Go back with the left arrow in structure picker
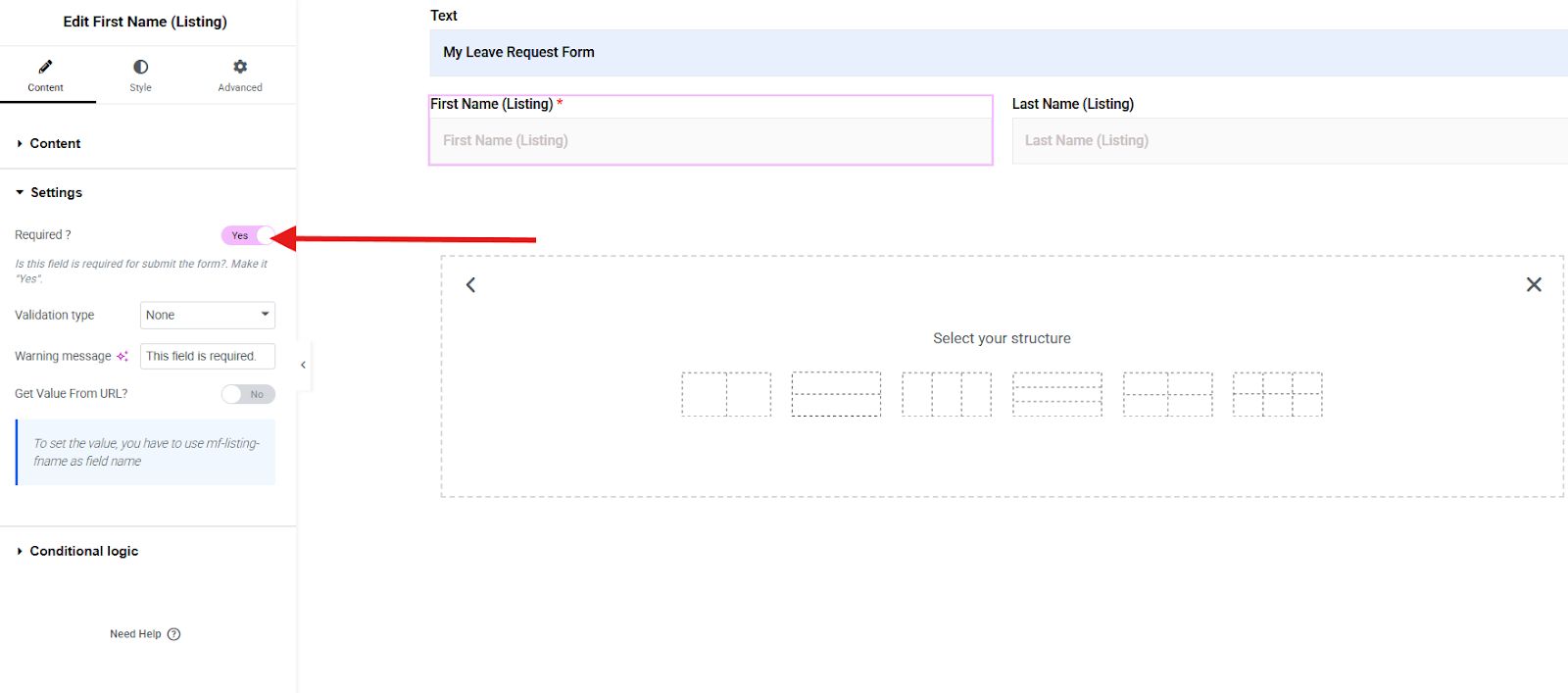The width and height of the screenshot is (1568, 693). pyautogui.click(x=470, y=284)
